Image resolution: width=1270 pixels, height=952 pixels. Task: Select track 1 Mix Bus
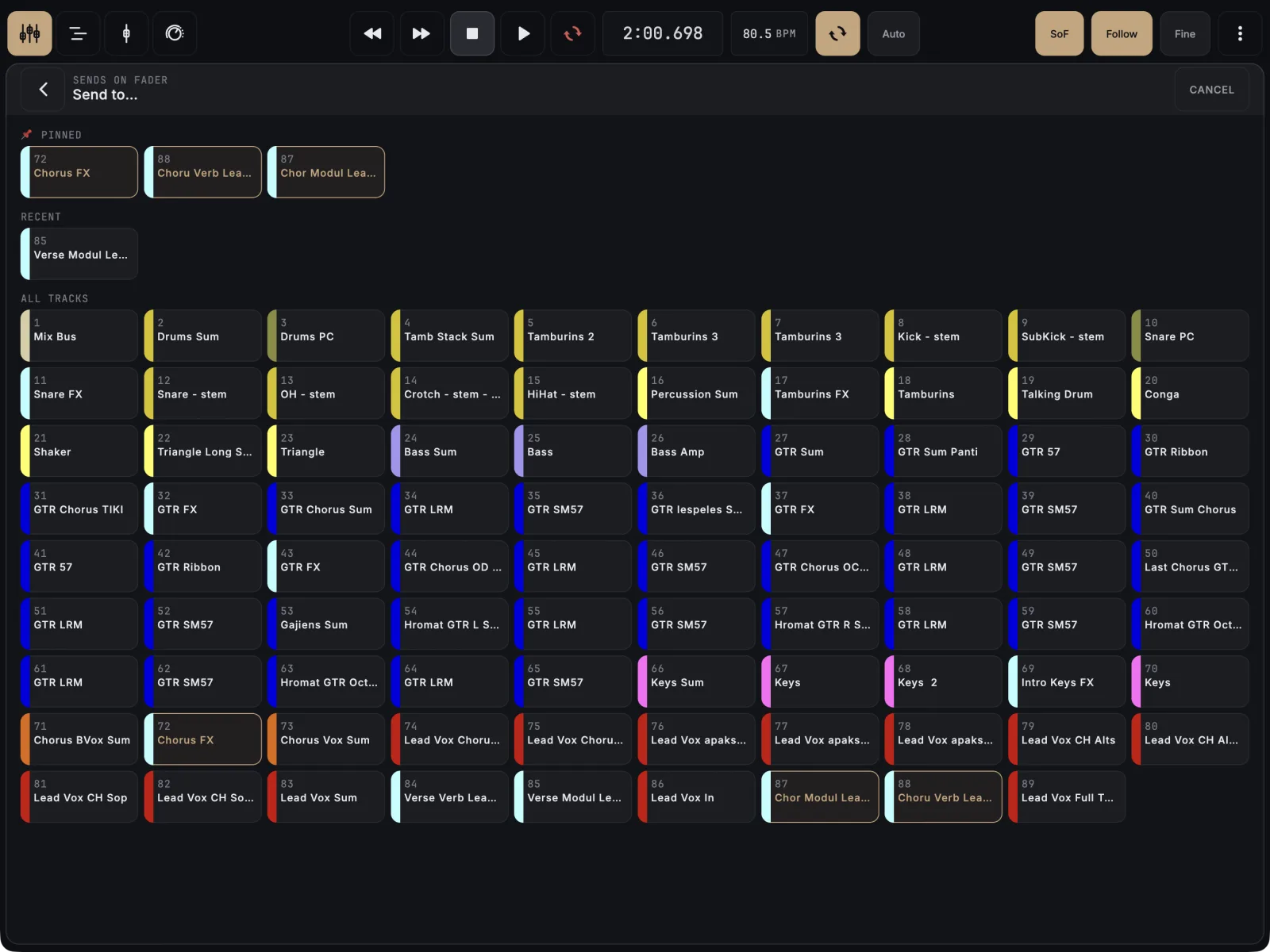[x=79, y=336]
